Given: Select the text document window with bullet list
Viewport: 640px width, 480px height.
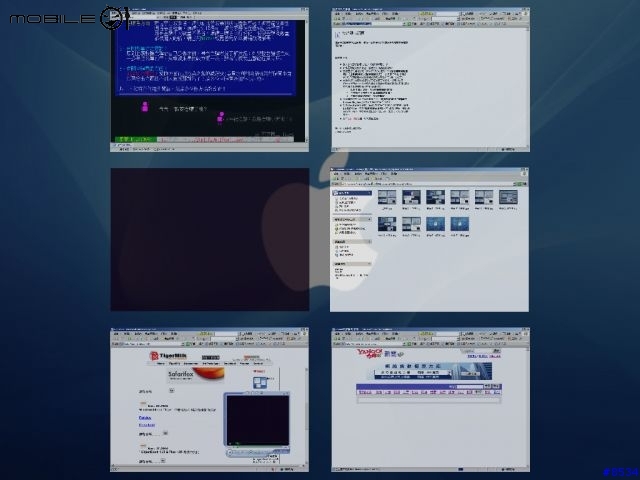Looking at the screenshot, I should [430, 79].
